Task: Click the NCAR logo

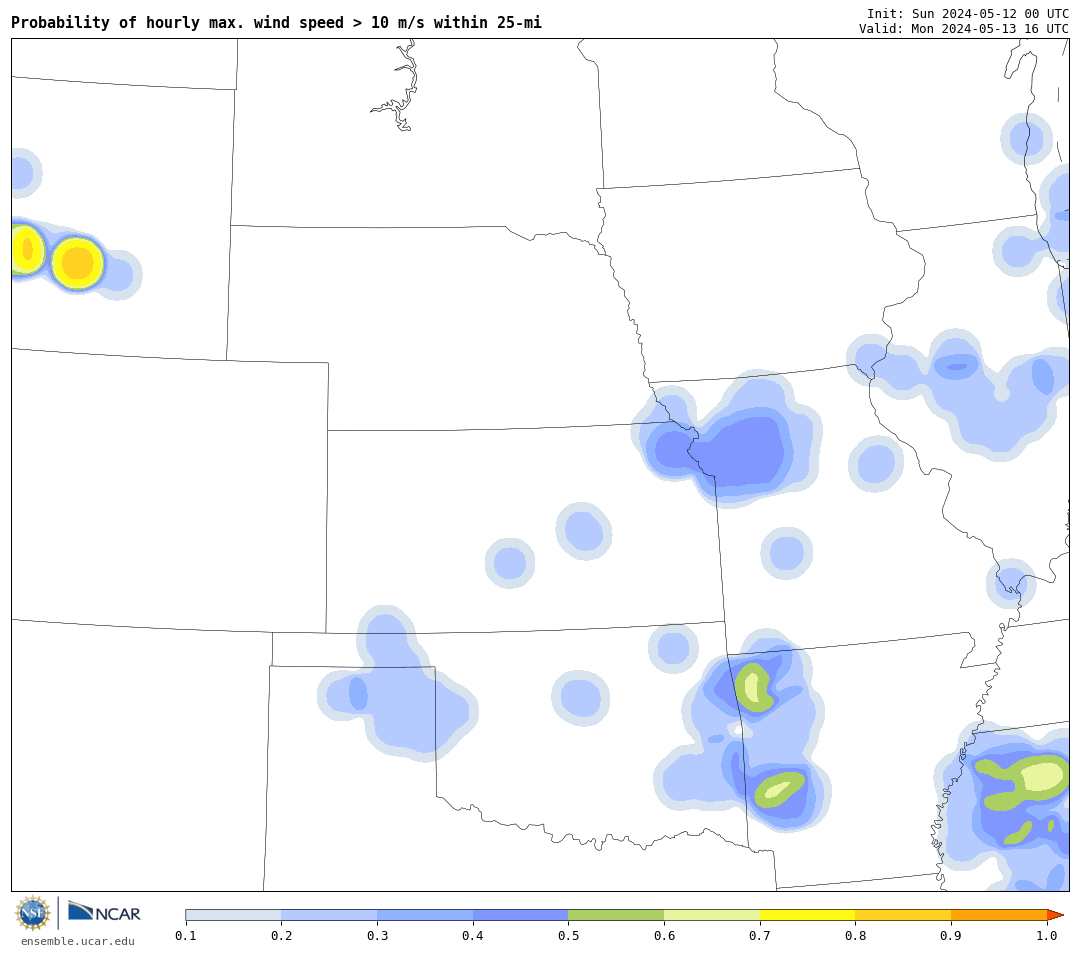Action: click(105, 912)
